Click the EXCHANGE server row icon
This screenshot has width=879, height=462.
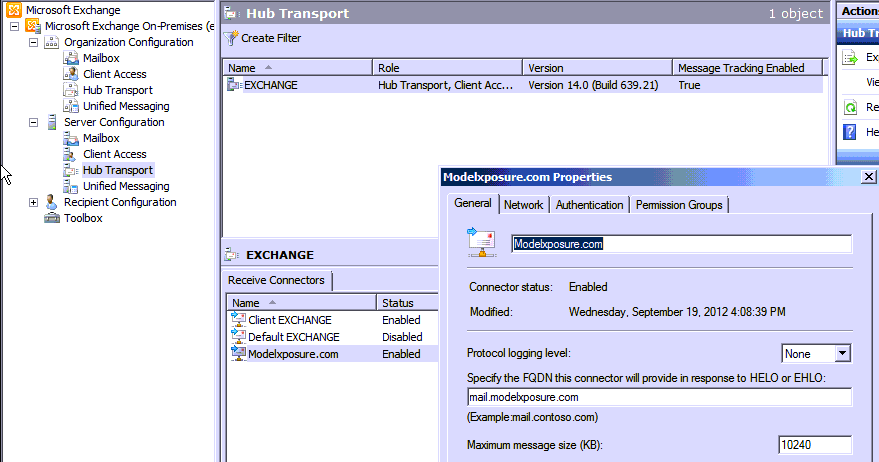pos(234,85)
